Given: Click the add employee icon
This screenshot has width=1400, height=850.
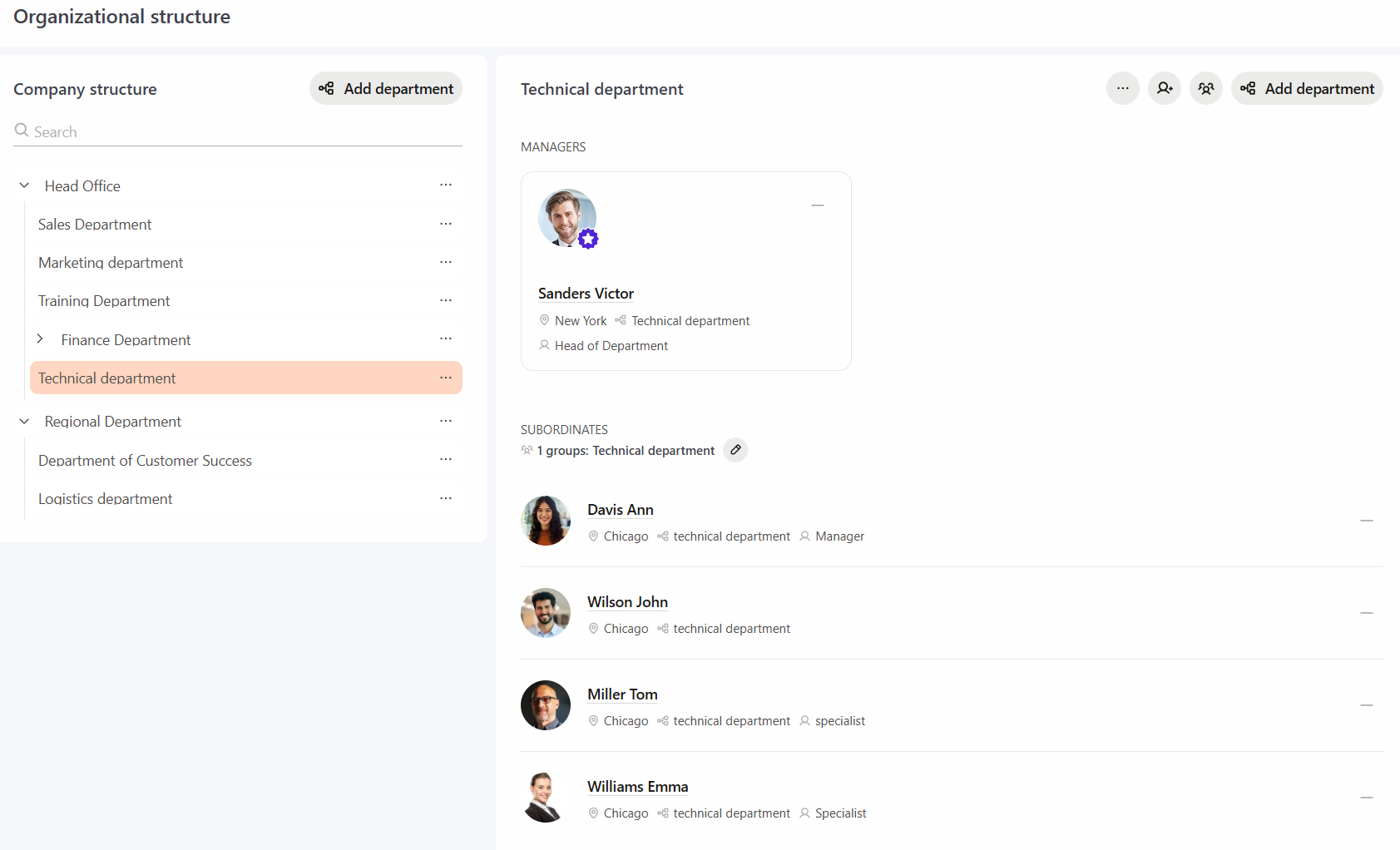Looking at the screenshot, I should 1164,88.
